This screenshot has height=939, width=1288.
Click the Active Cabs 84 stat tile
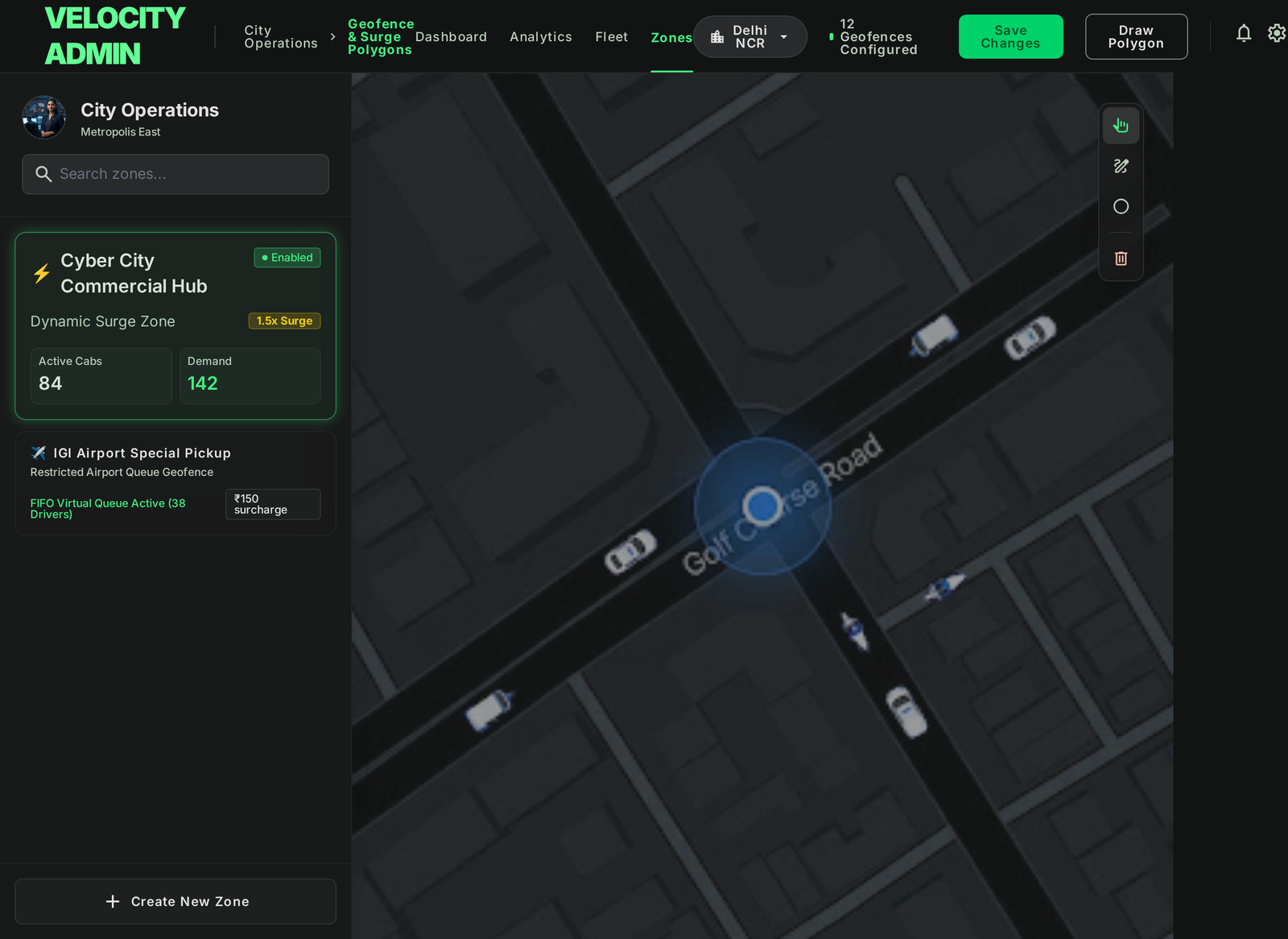(101, 375)
